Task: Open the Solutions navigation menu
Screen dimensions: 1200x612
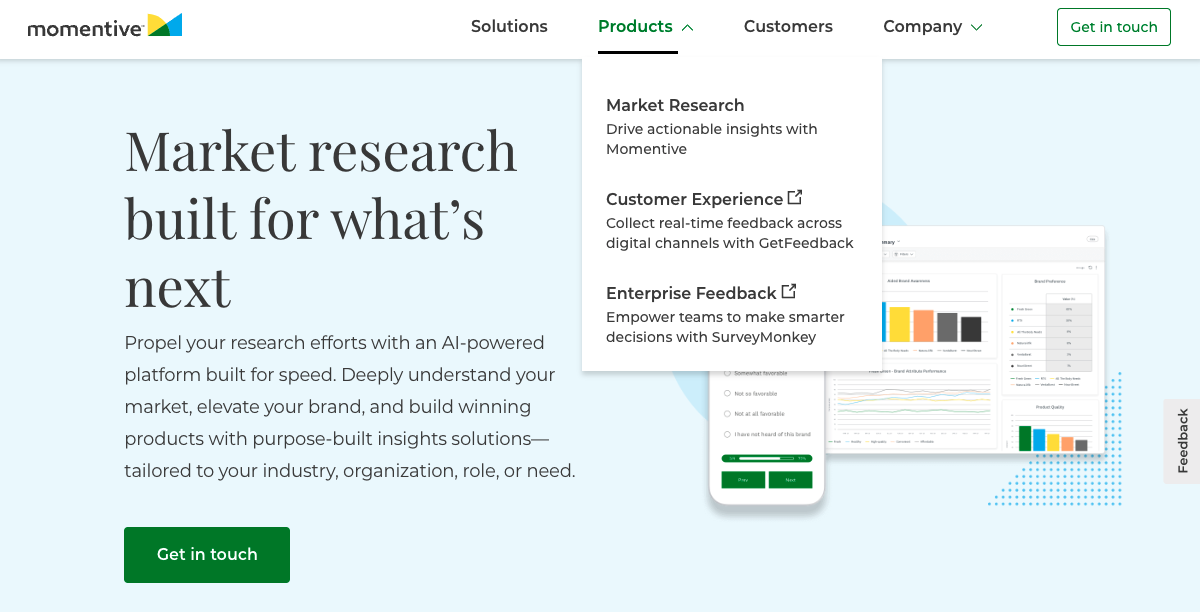Action: [509, 27]
